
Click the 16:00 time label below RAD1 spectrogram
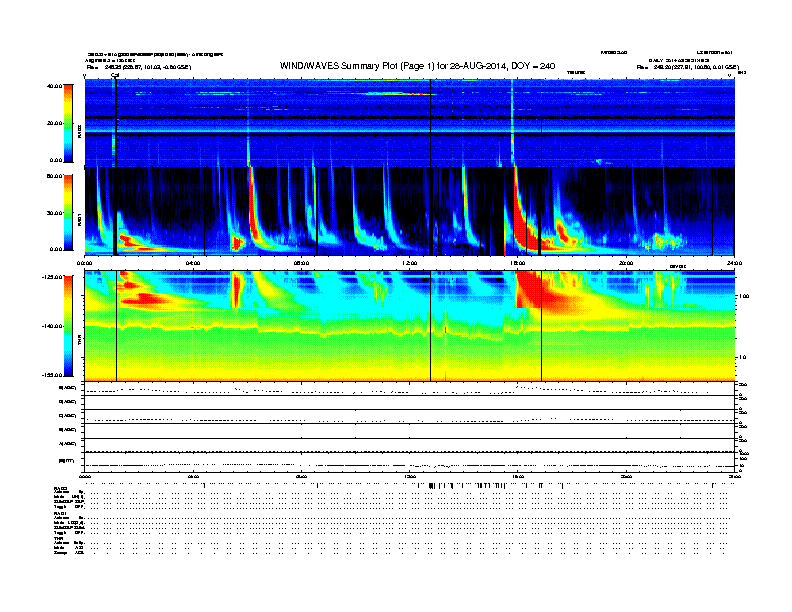(518, 263)
